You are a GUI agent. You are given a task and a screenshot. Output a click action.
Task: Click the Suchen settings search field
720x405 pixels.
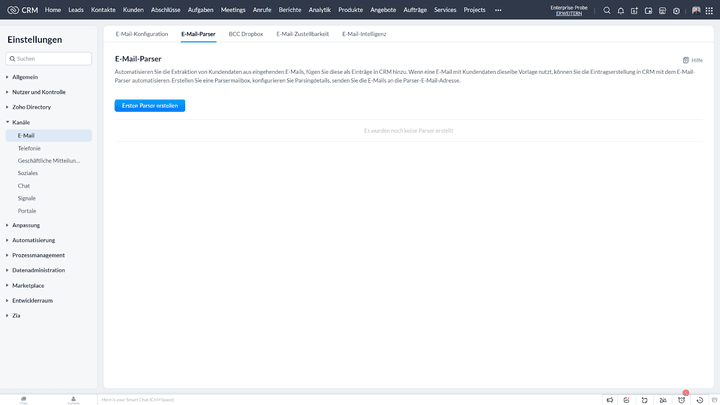pyautogui.click(x=49, y=59)
